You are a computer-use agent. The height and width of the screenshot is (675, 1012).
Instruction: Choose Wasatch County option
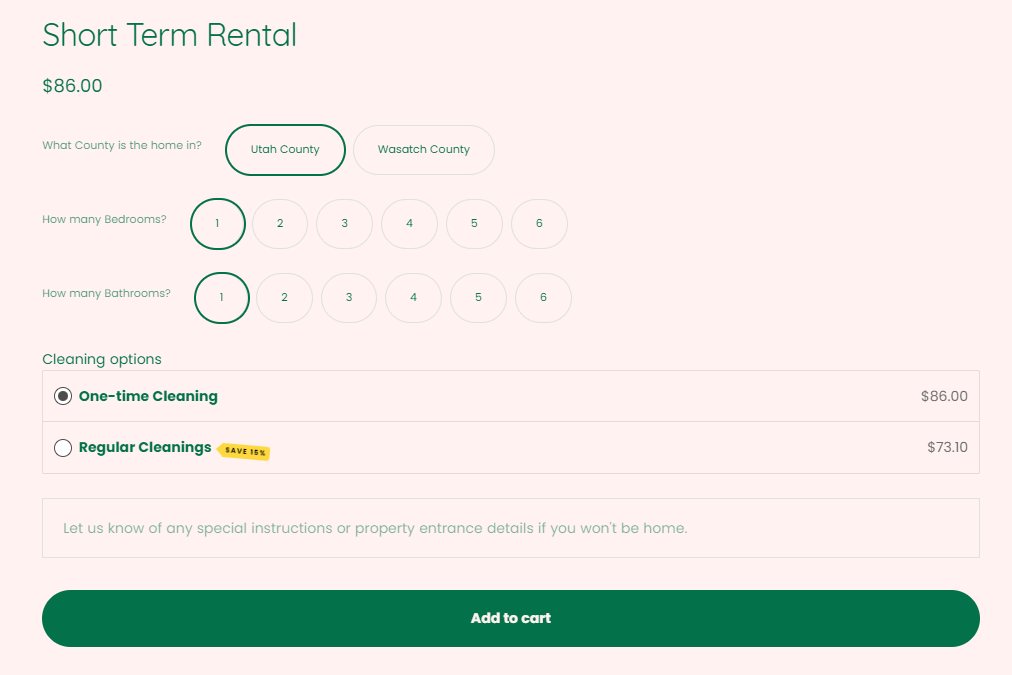(423, 150)
